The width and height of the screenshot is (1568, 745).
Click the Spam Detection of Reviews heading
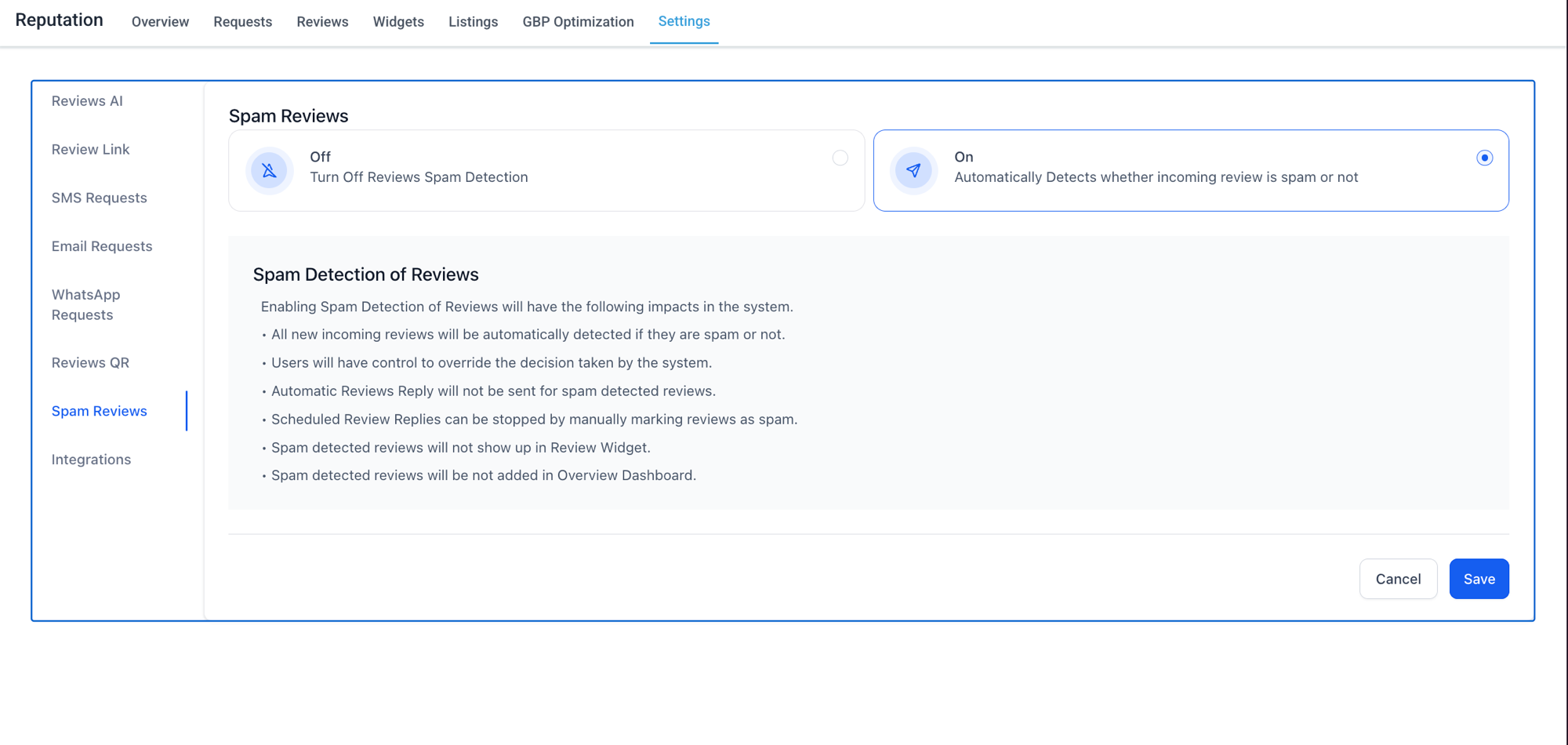(365, 274)
